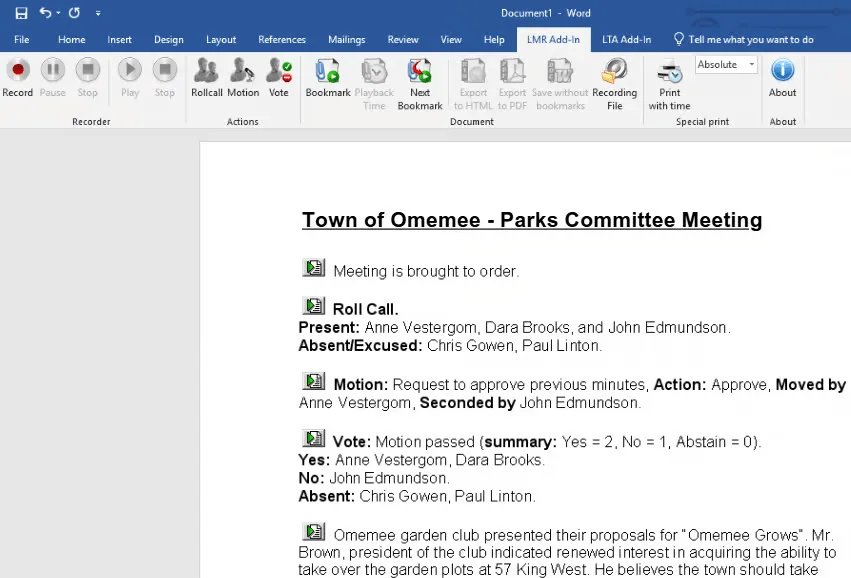
Task: Redo action in quick access toolbar
Action: tap(74, 12)
